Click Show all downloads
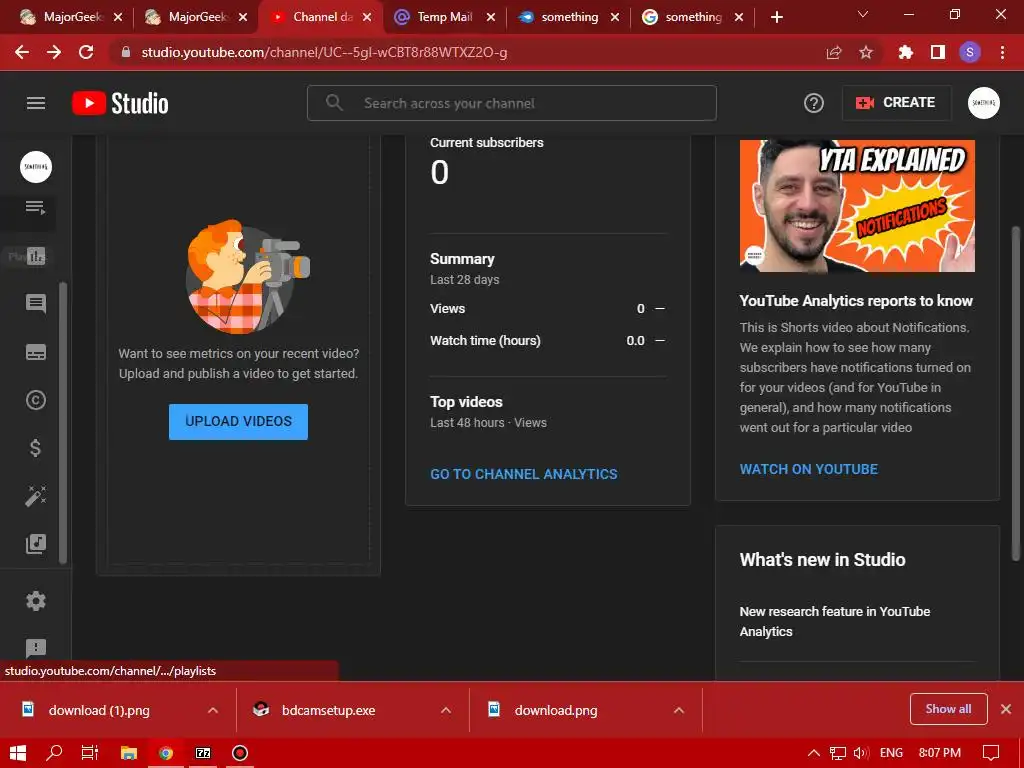The width and height of the screenshot is (1024, 768). (948, 709)
